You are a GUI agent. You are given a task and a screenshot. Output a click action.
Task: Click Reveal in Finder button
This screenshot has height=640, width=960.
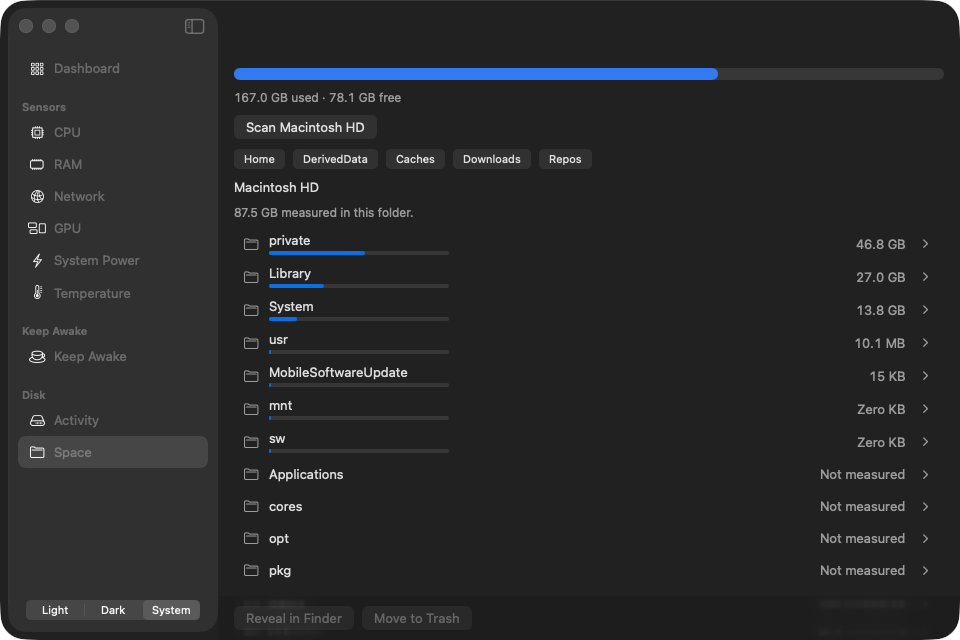294,619
